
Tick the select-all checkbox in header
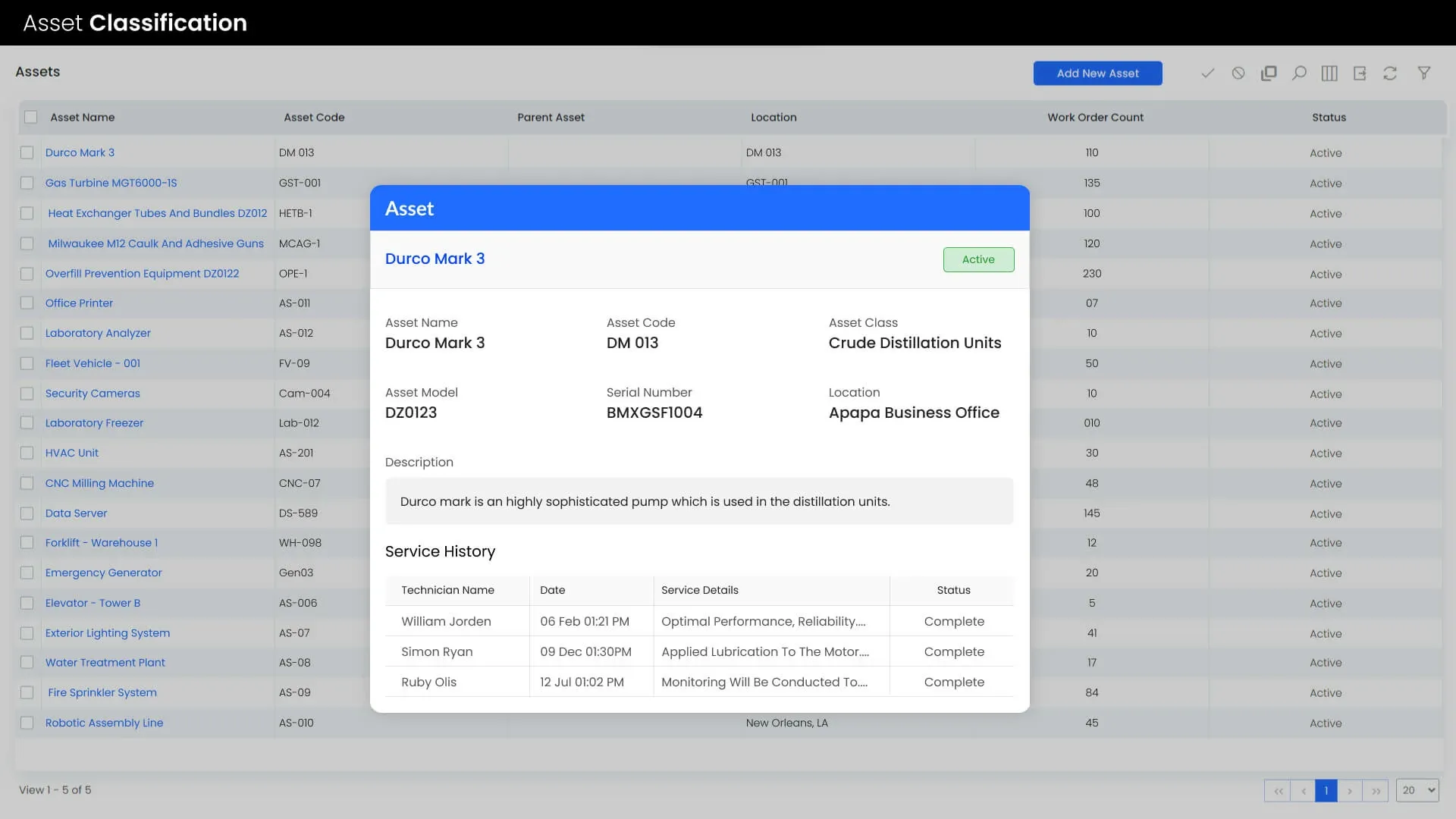tap(31, 117)
